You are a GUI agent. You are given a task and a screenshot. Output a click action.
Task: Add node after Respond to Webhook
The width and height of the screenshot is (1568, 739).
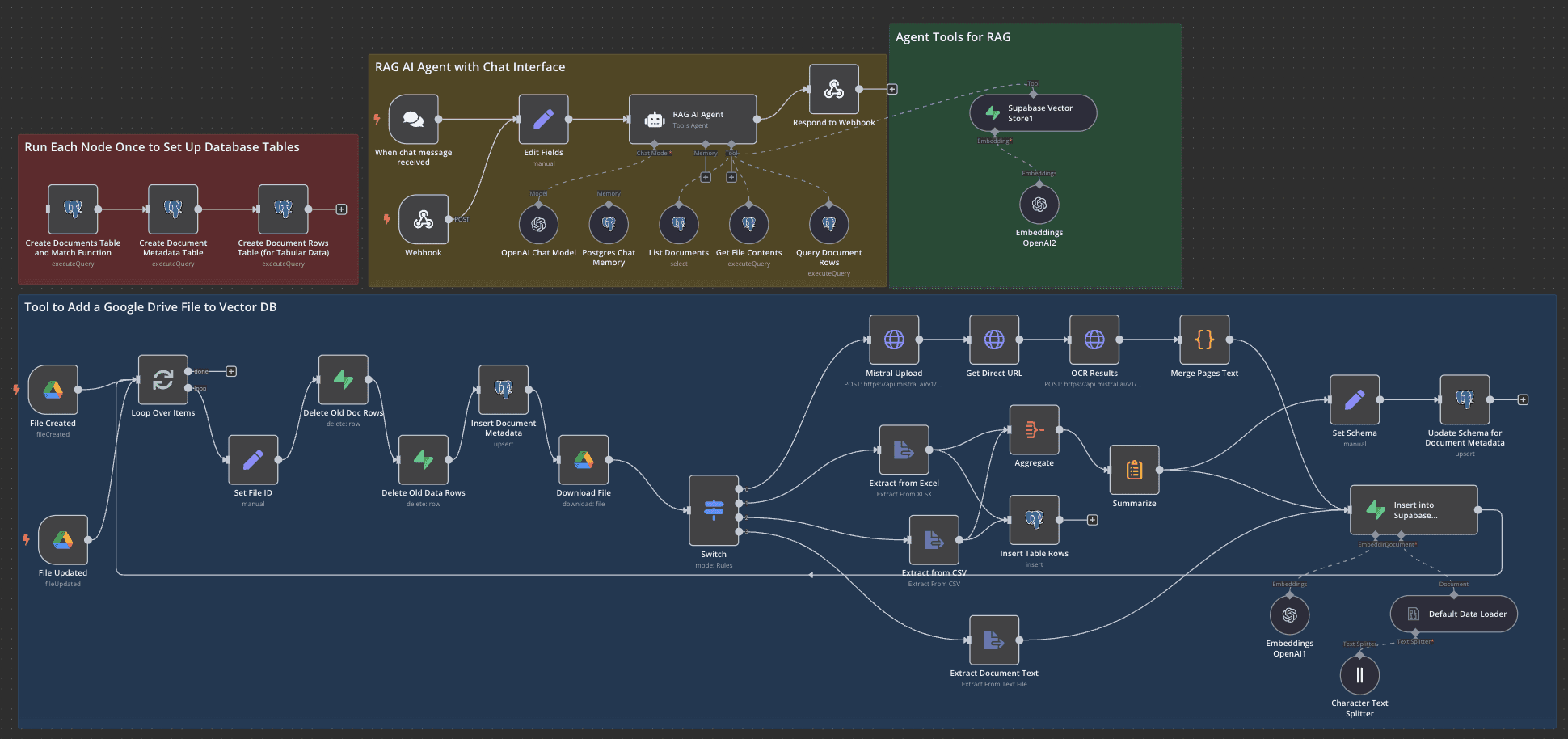[892, 89]
